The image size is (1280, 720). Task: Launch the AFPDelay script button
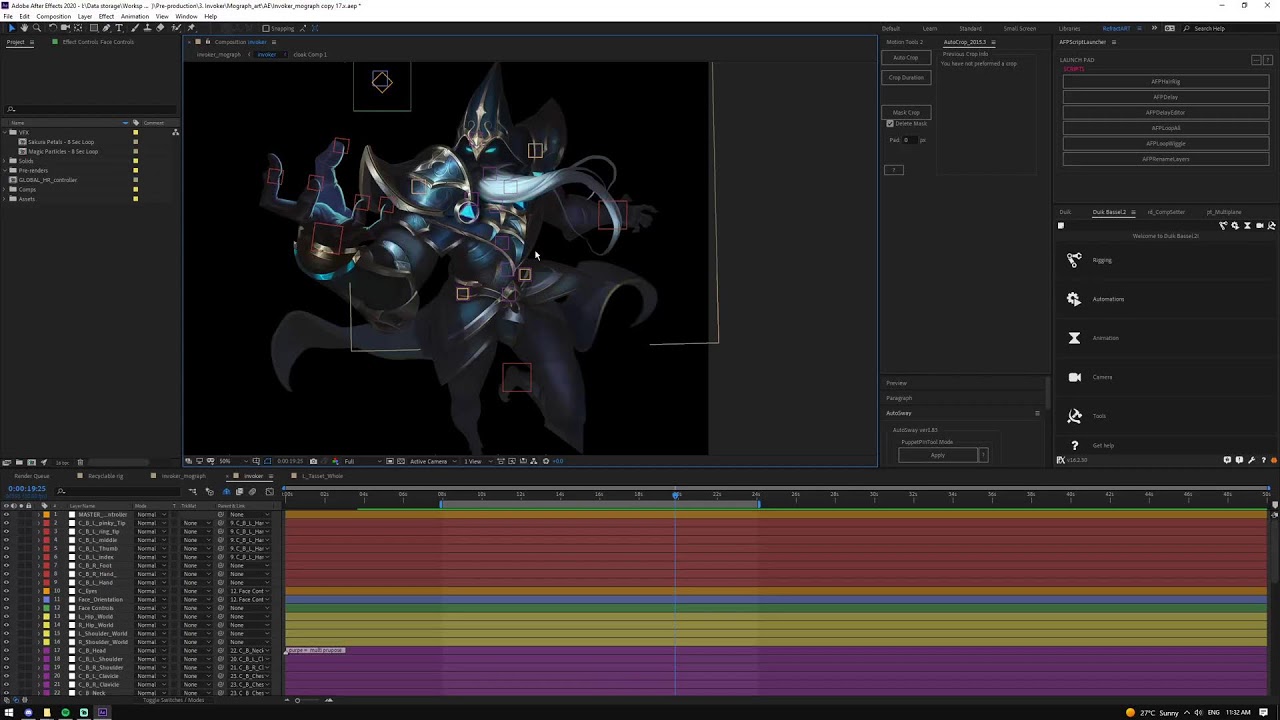(x=1166, y=97)
